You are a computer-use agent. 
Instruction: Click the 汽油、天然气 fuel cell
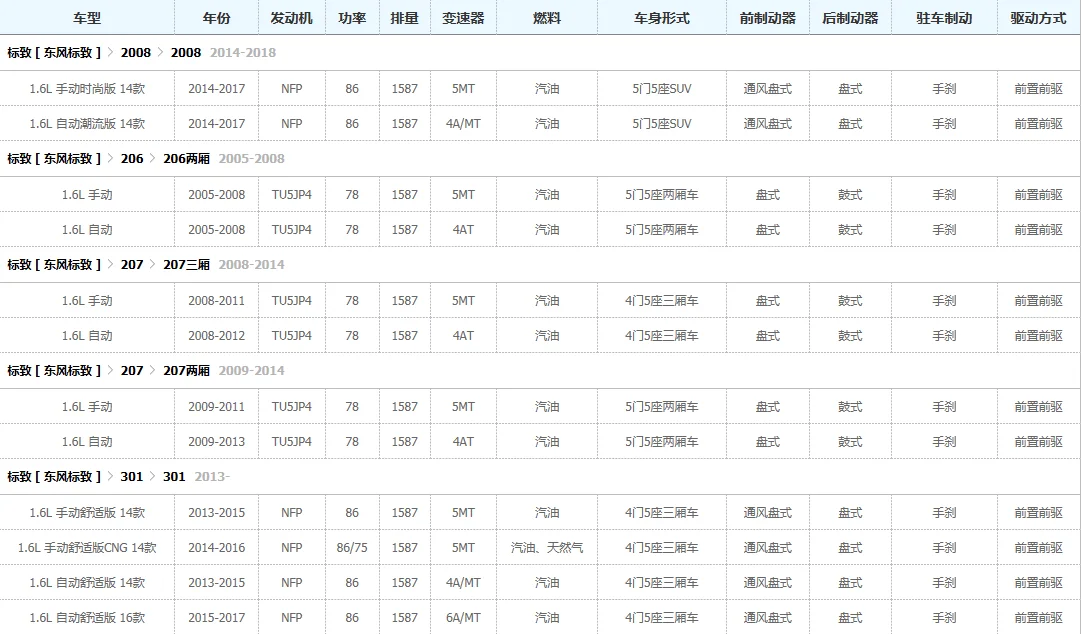coord(547,548)
